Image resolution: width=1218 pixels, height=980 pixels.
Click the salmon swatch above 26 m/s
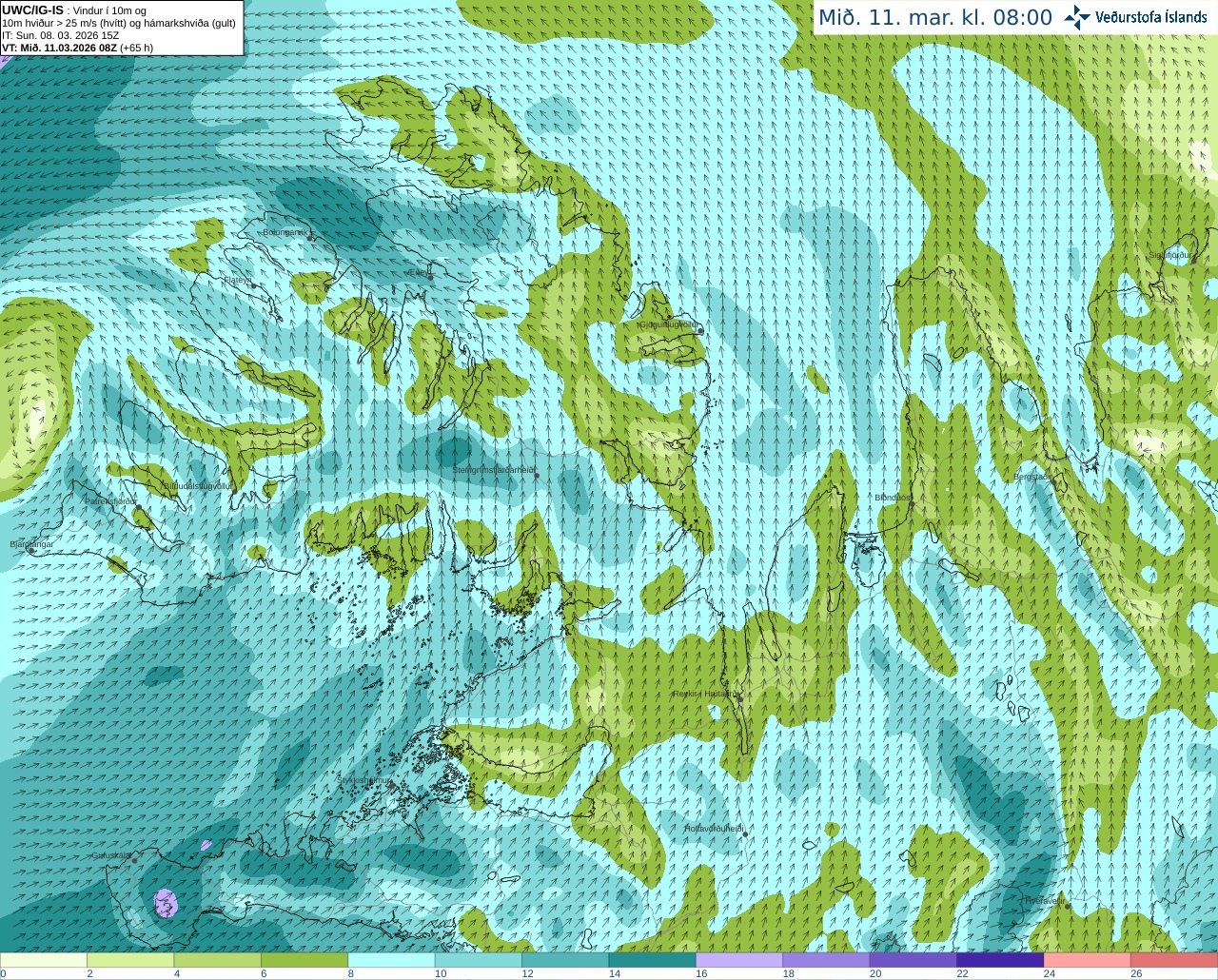point(1174,960)
